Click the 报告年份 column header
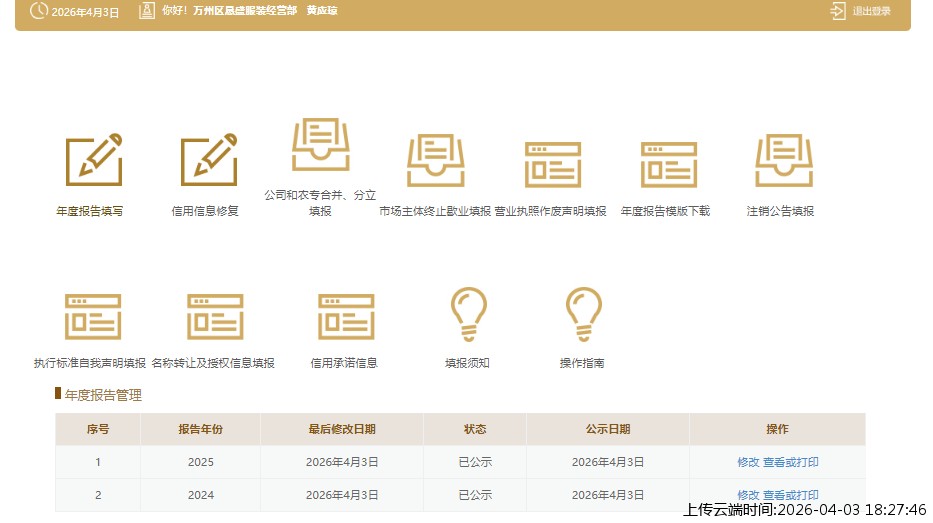The width and height of the screenshot is (933, 523). 200,429
